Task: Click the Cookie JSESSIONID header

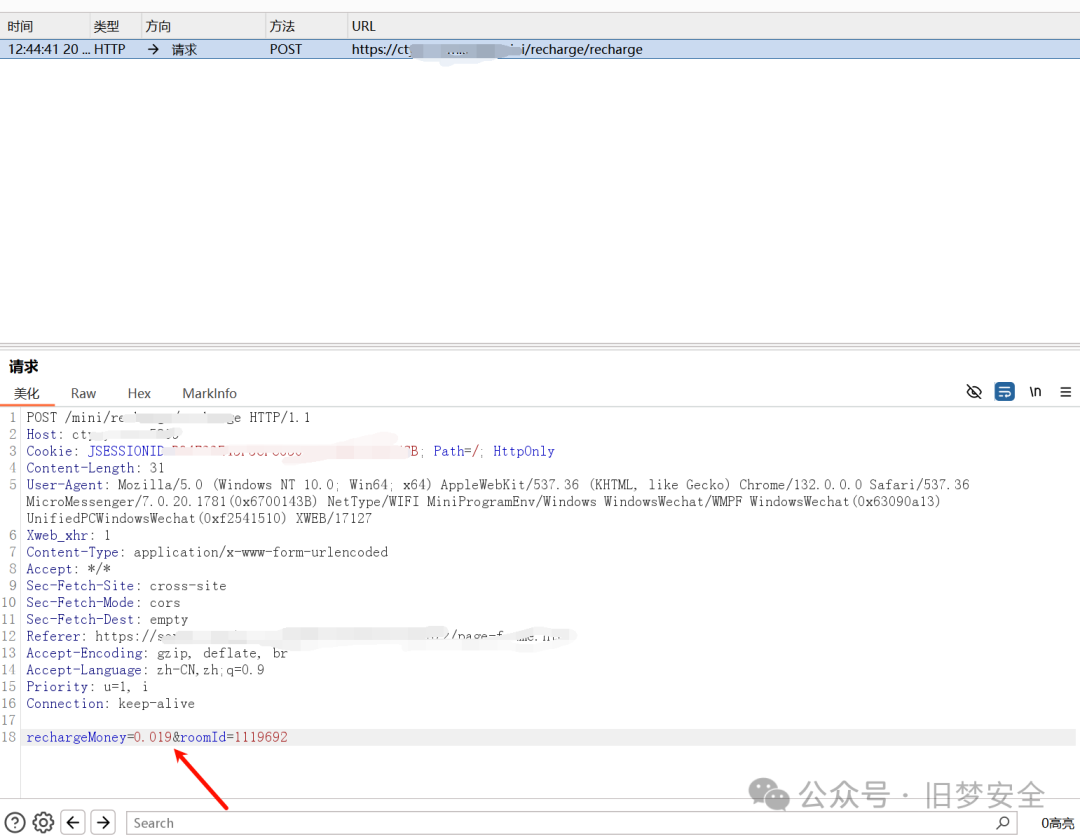Action: point(290,451)
